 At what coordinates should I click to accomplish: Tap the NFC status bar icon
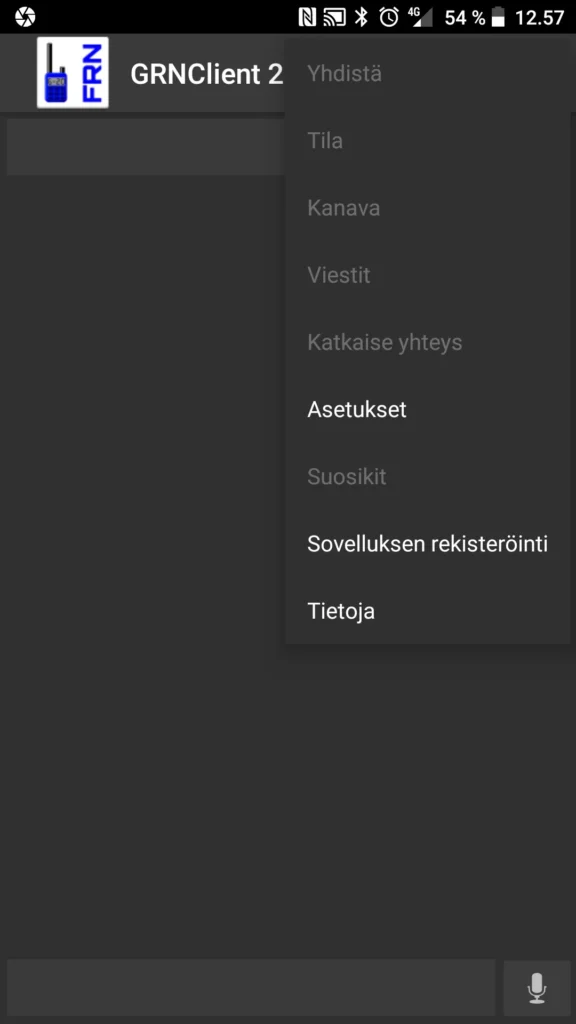click(307, 17)
